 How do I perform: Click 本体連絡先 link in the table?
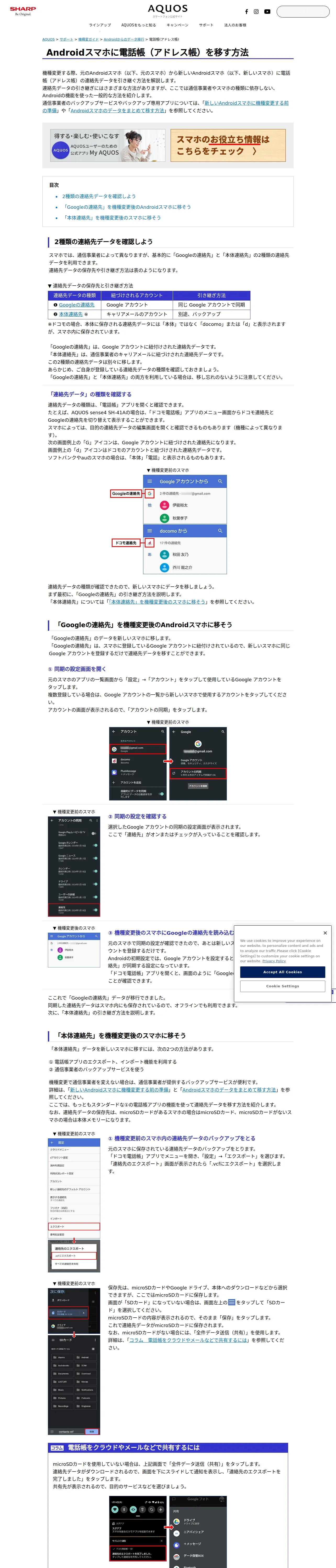pyautogui.click(x=71, y=314)
